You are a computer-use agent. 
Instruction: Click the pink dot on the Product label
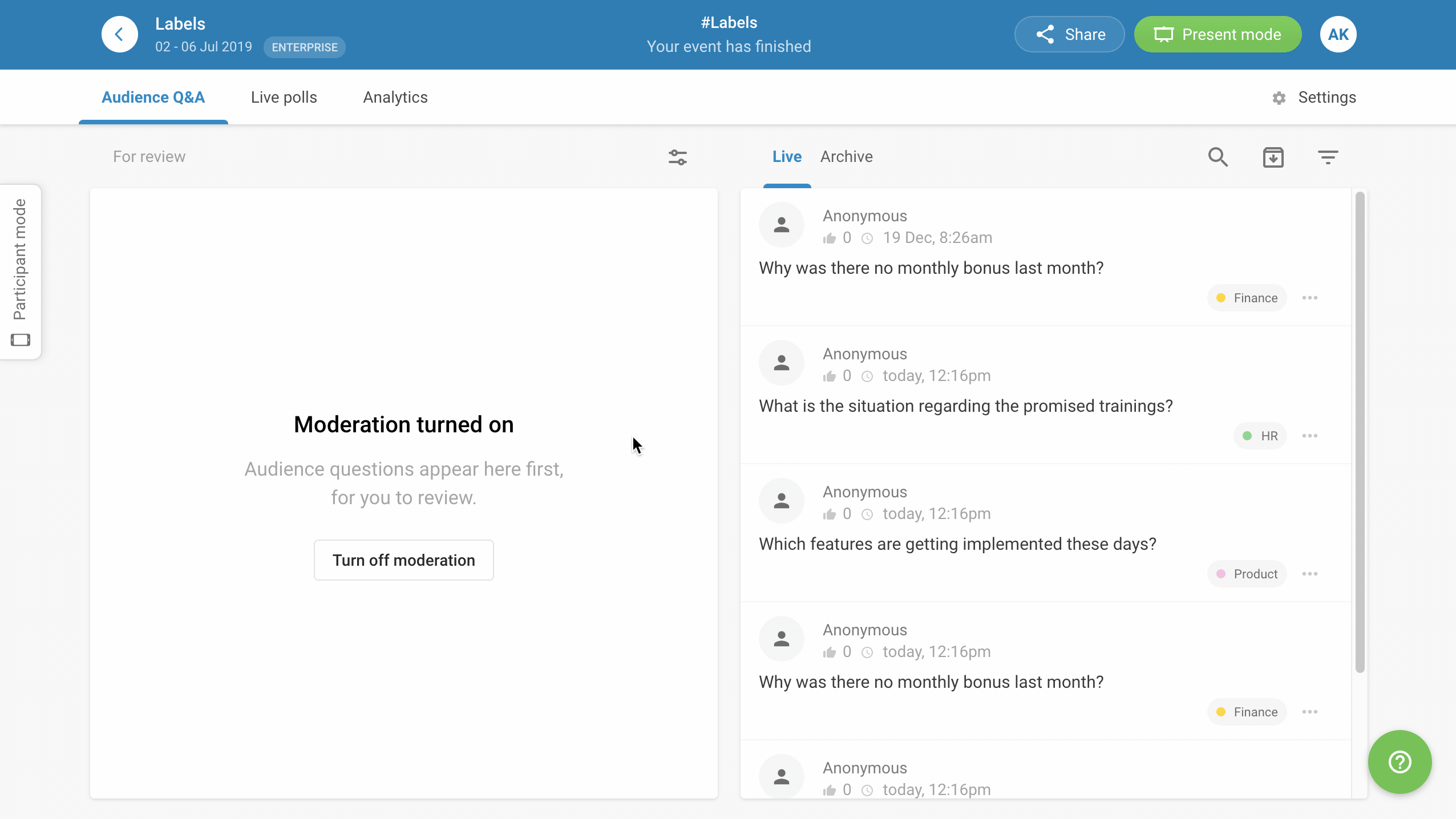coord(1220,574)
